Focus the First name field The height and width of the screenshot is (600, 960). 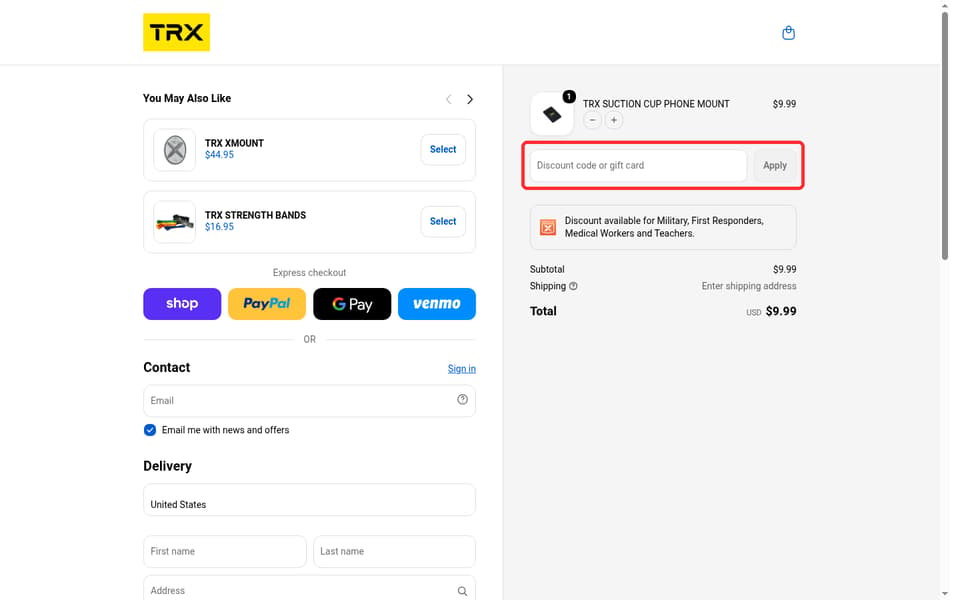(225, 552)
